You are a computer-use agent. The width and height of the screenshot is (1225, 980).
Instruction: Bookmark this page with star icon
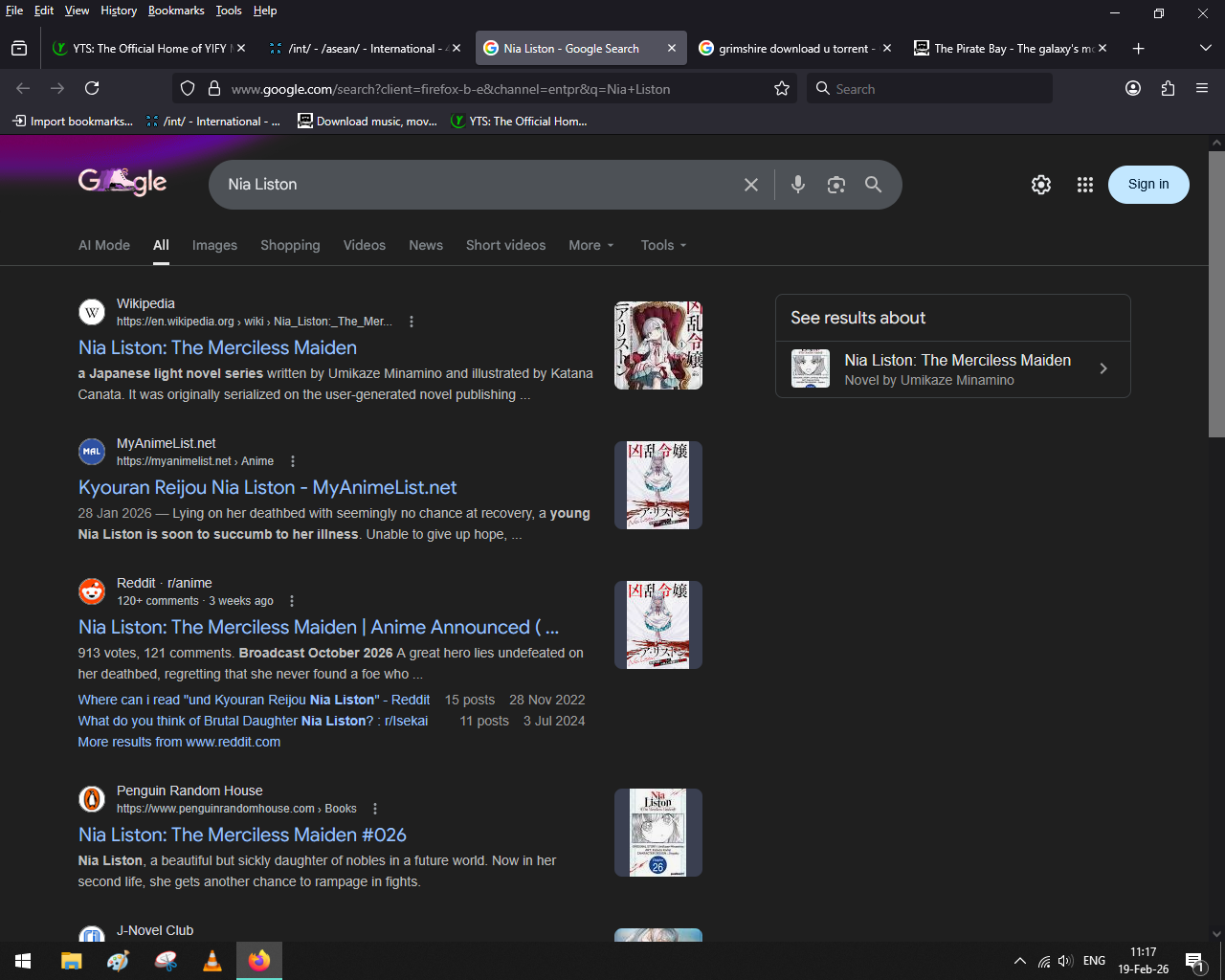pyautogui.click(x=782, y=89)
